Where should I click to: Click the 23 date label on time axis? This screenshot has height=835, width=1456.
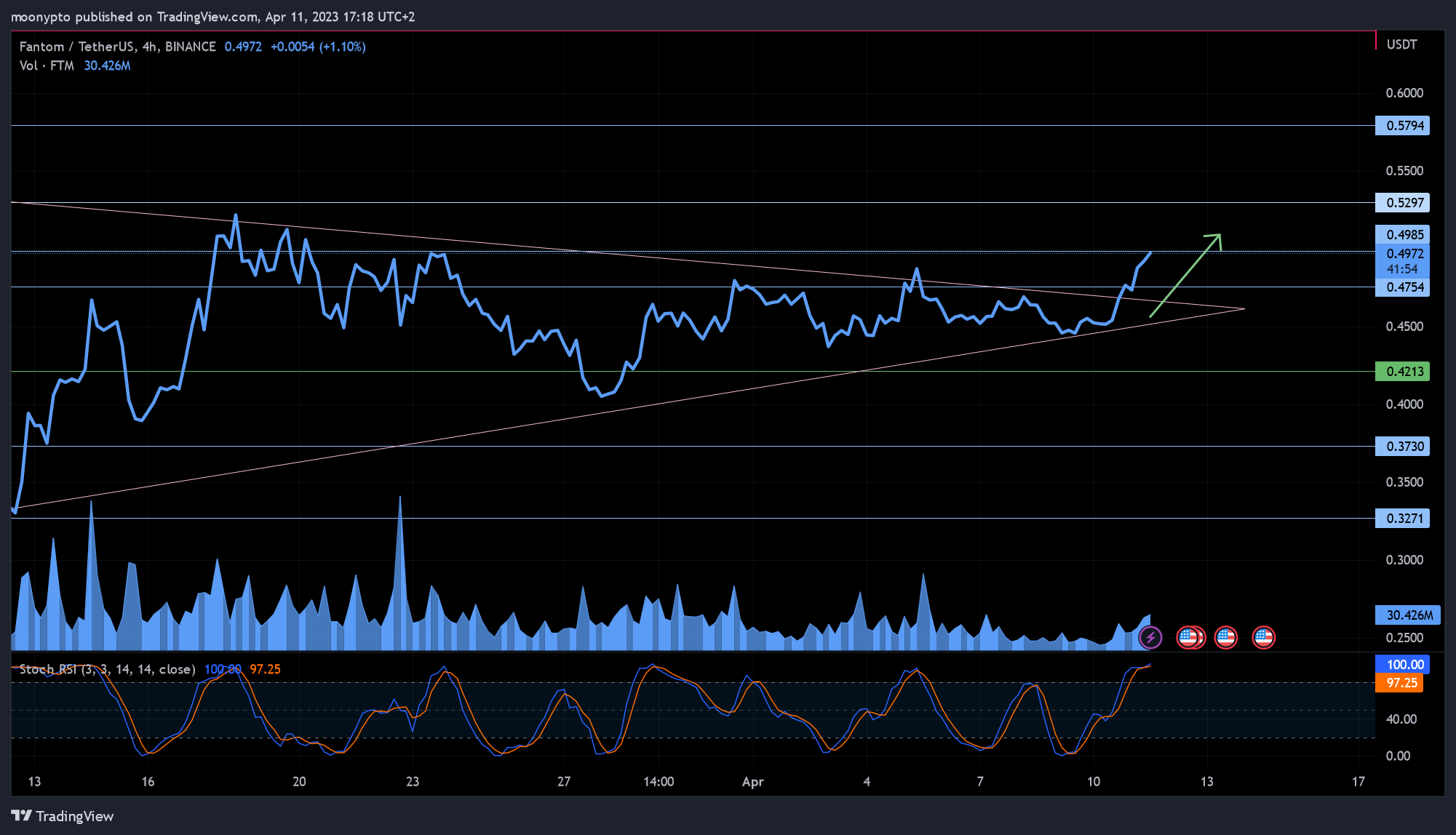[413, 782]
